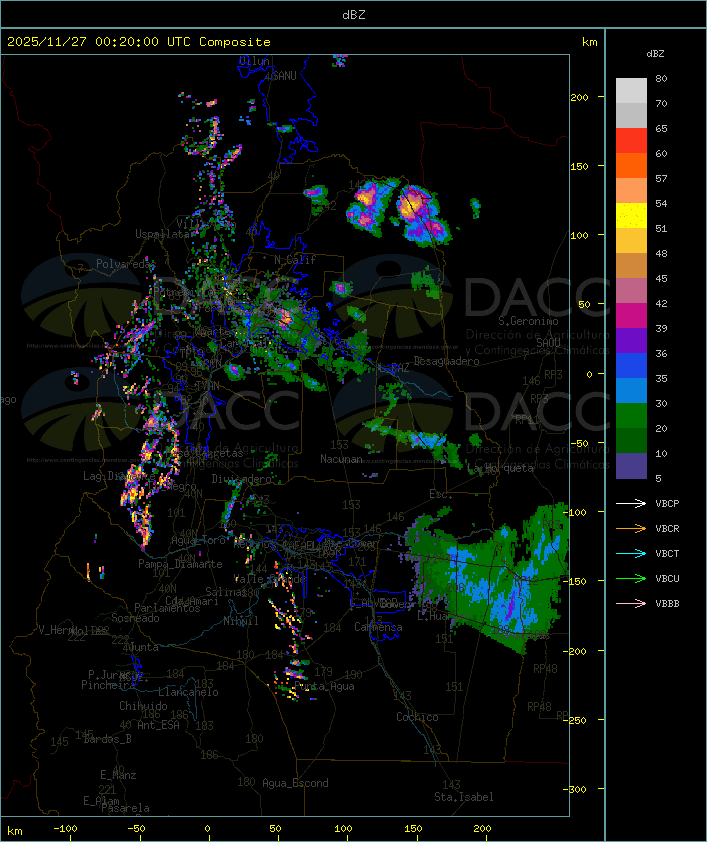Click the 'Sta.Isabel' map label
Image resolution: width=707 pixels, height=842 pixels.
pyautogui.click(x=464, y=797)
